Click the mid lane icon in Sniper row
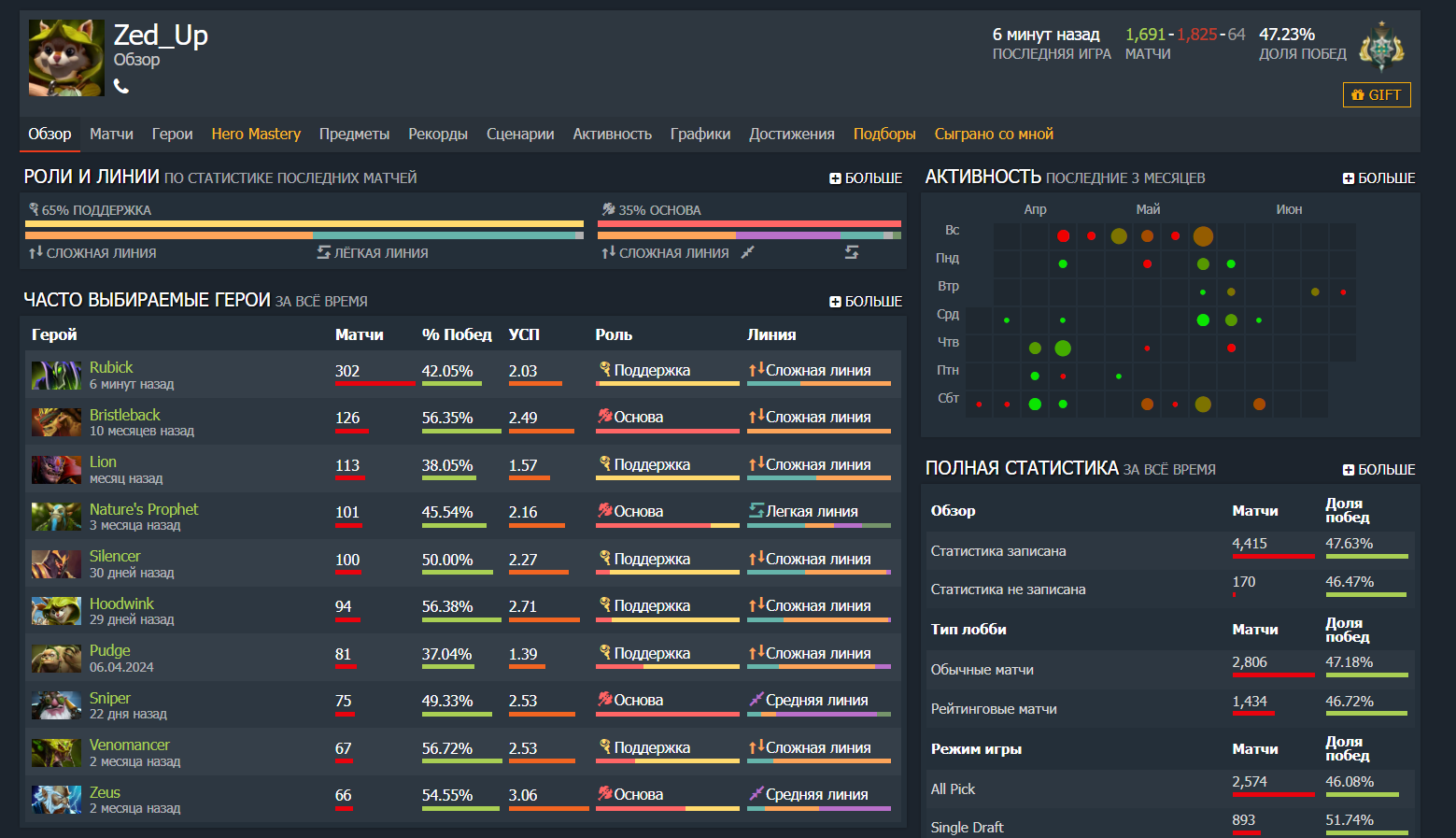 coord(756,699)
